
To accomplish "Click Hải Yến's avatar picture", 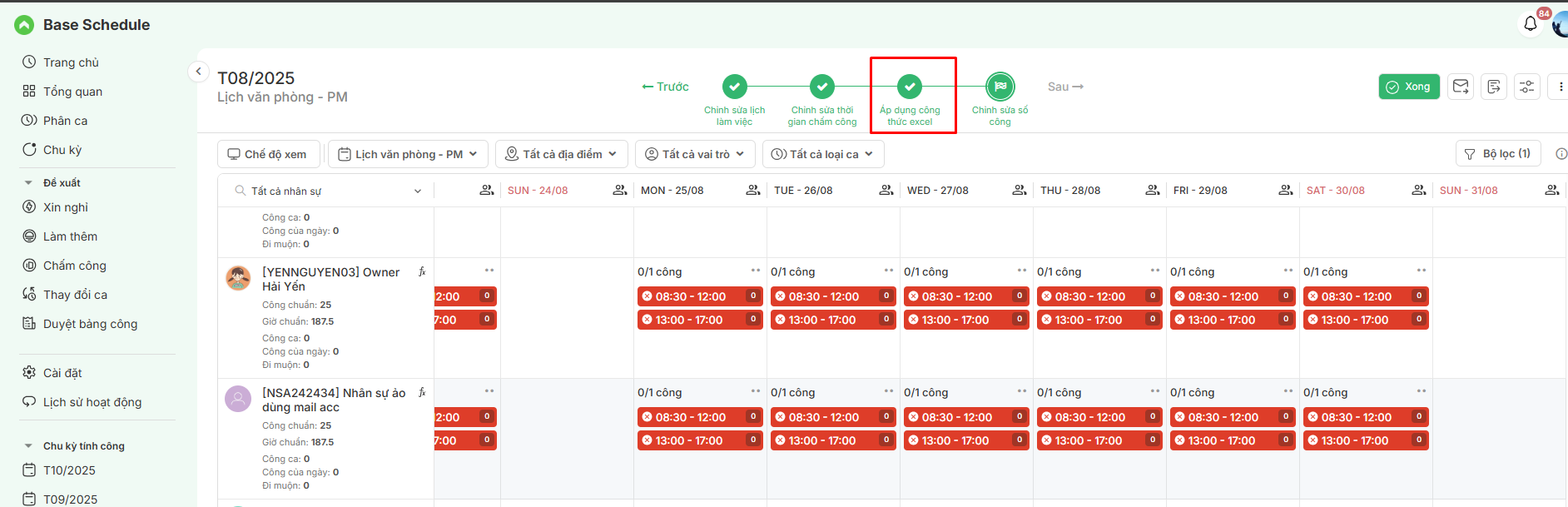I will (x=239, y=278).
